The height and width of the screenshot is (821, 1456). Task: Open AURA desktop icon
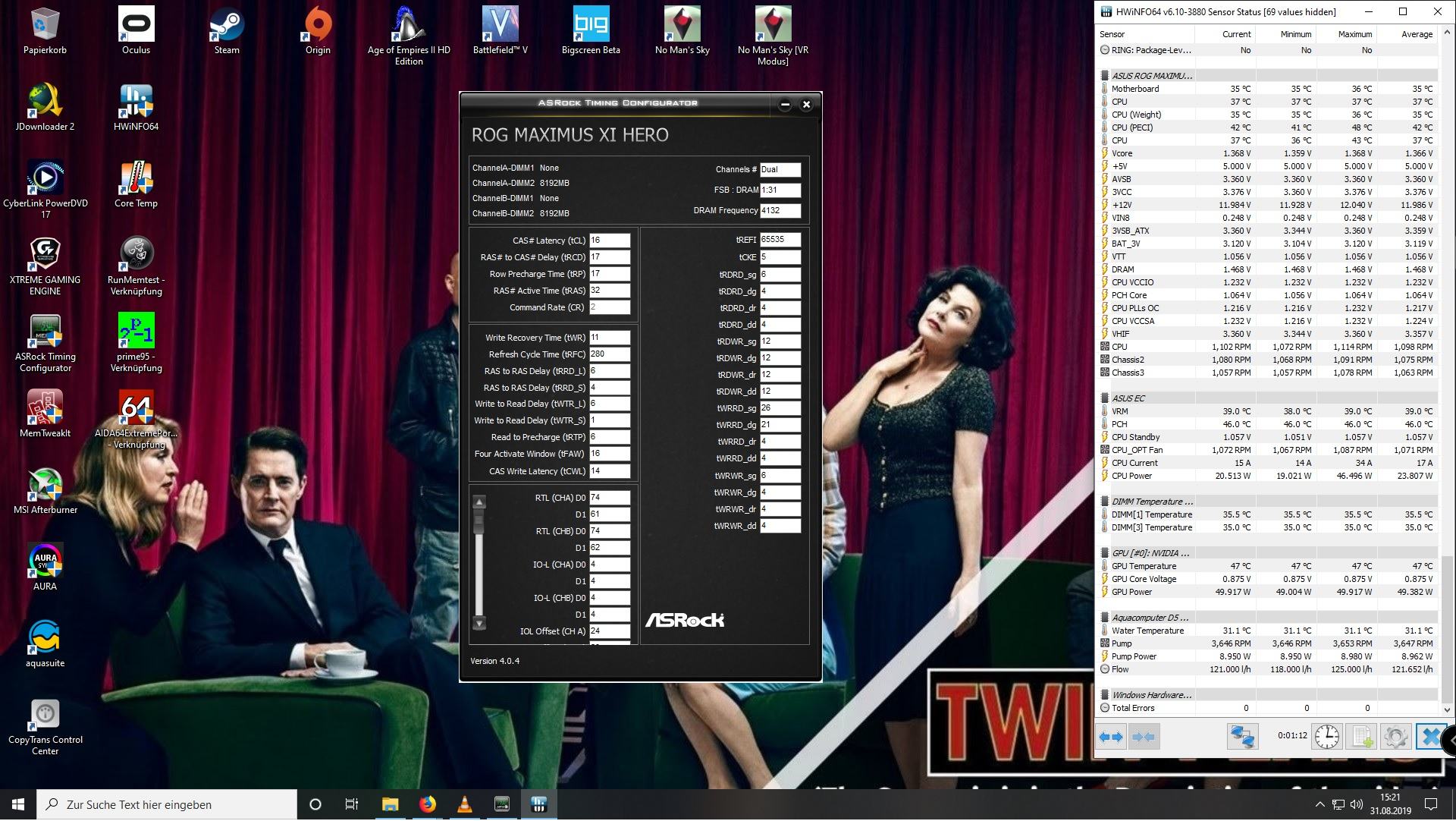(45, 568)
